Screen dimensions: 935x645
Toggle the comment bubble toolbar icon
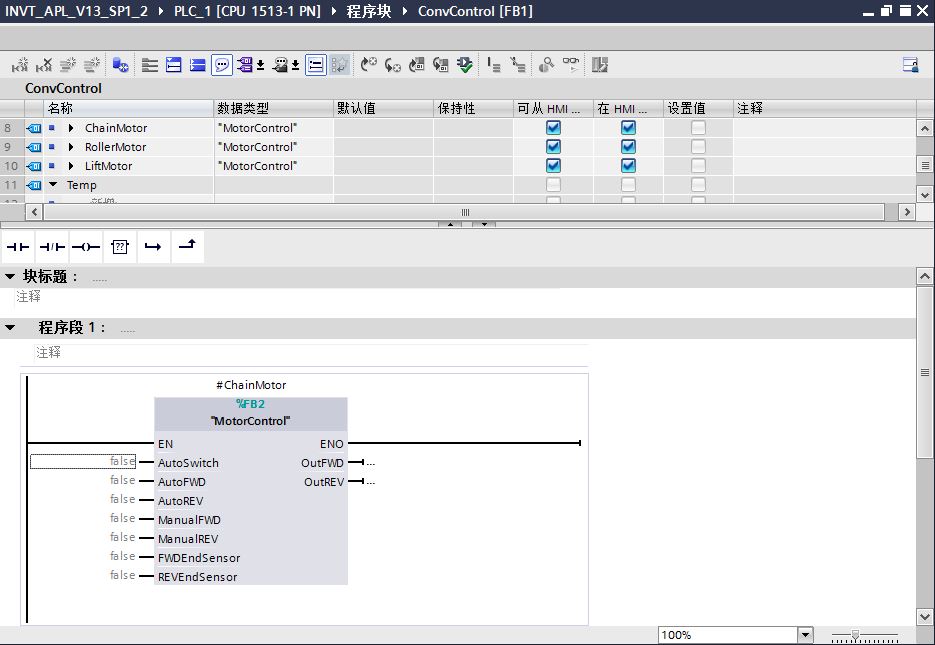[x=222, y=65]
